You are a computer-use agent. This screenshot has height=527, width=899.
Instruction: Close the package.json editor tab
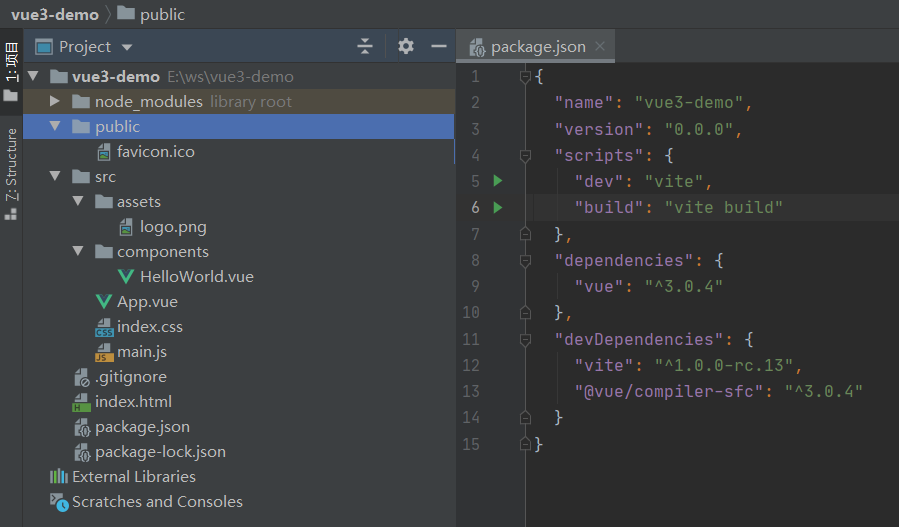tap(600, 46)
